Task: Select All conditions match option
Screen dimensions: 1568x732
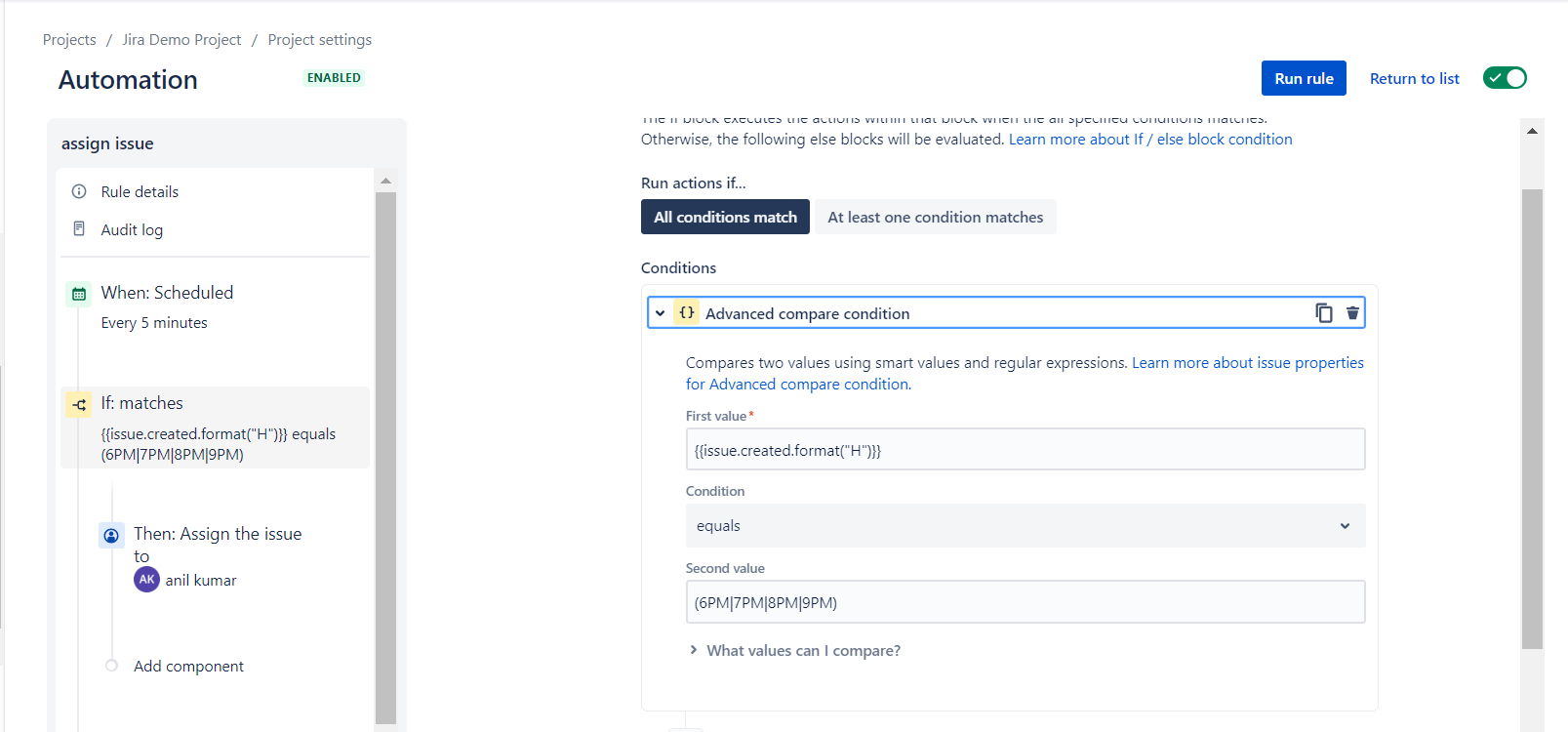Action: coord(725,217)
